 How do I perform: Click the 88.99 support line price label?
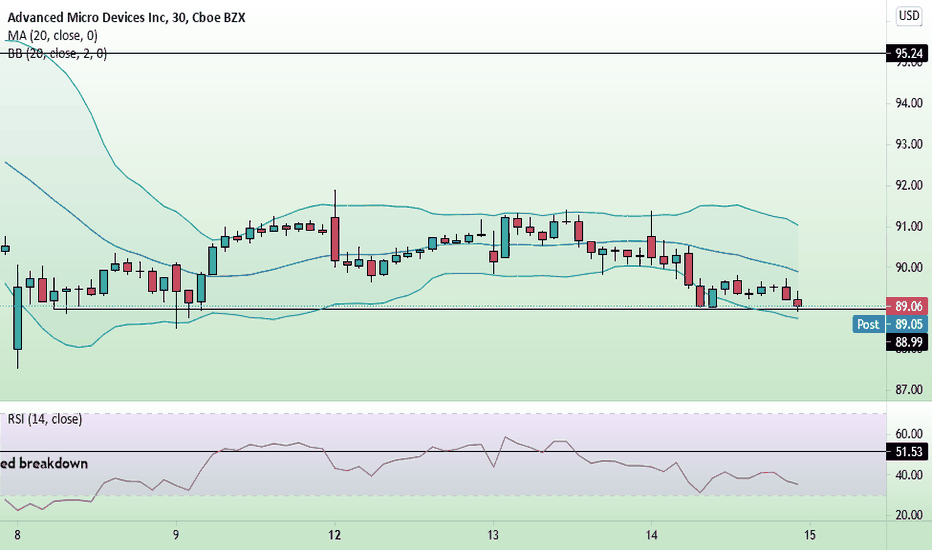coord(909,342)
